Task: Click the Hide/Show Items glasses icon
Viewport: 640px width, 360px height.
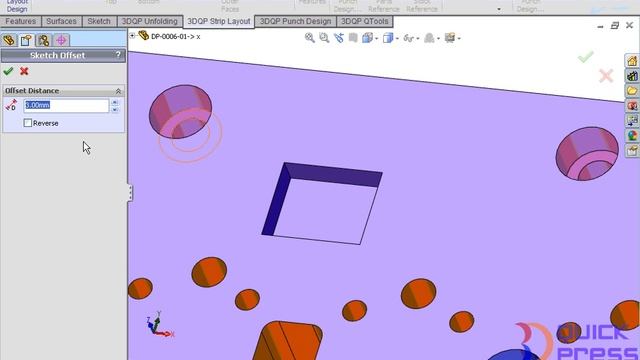Action: point(408,38)
